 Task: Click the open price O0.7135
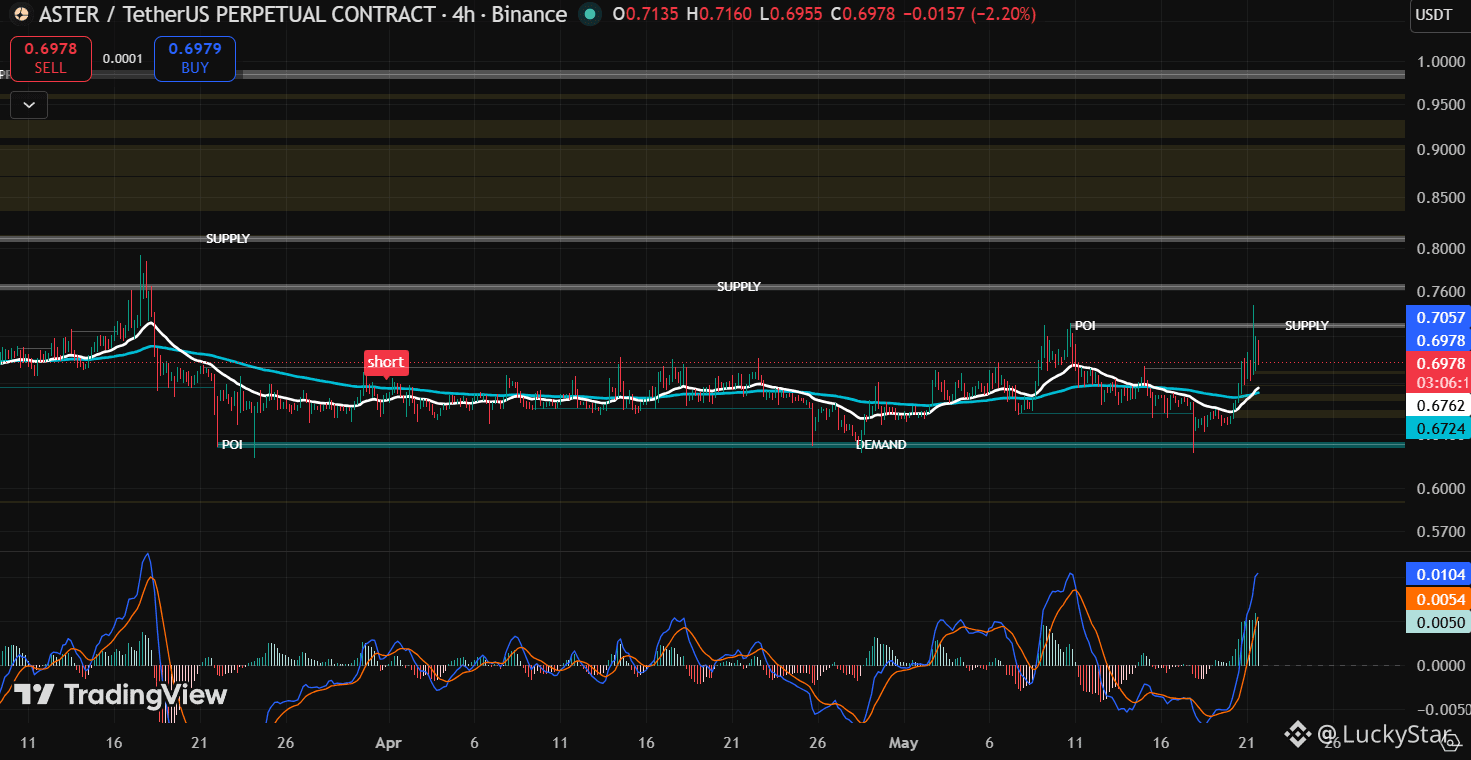(647, 14)
